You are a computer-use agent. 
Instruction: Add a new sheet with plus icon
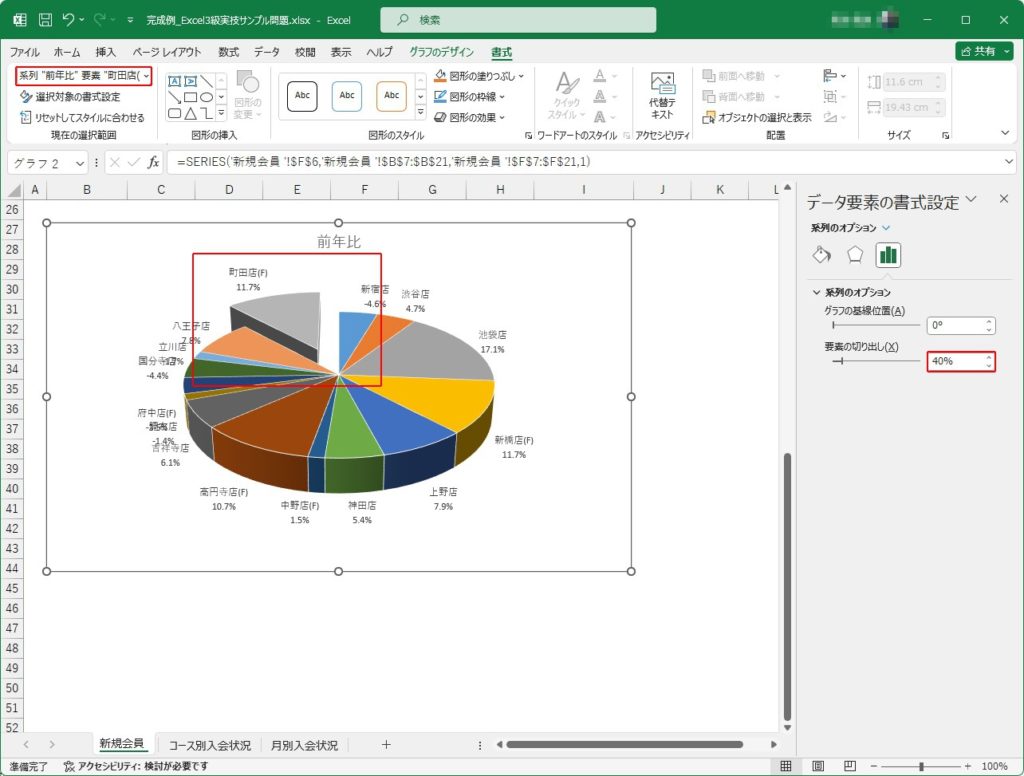pyautogui.click(x=386, y=745)
